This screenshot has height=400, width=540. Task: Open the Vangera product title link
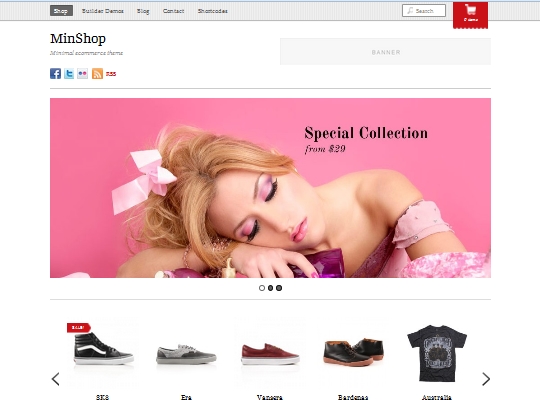[x=270, y=397]
